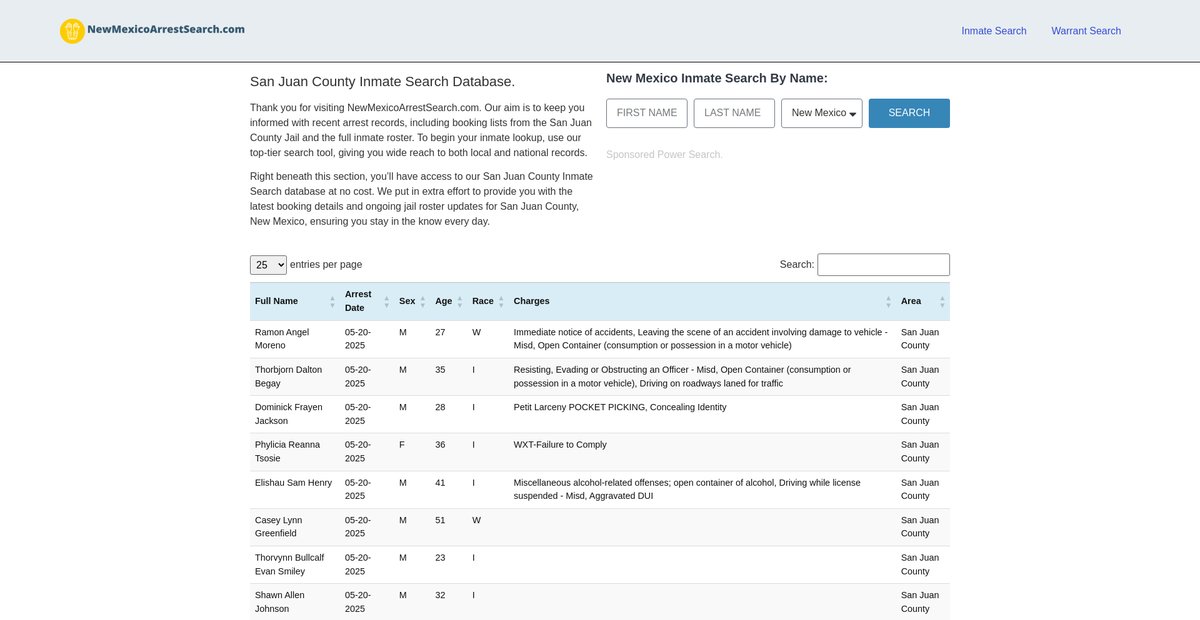Viewport: 1200px width, 620px height.
Task: Focus the FIRST NAME input field
Action: pyautogui.click(x=647, y=113)
